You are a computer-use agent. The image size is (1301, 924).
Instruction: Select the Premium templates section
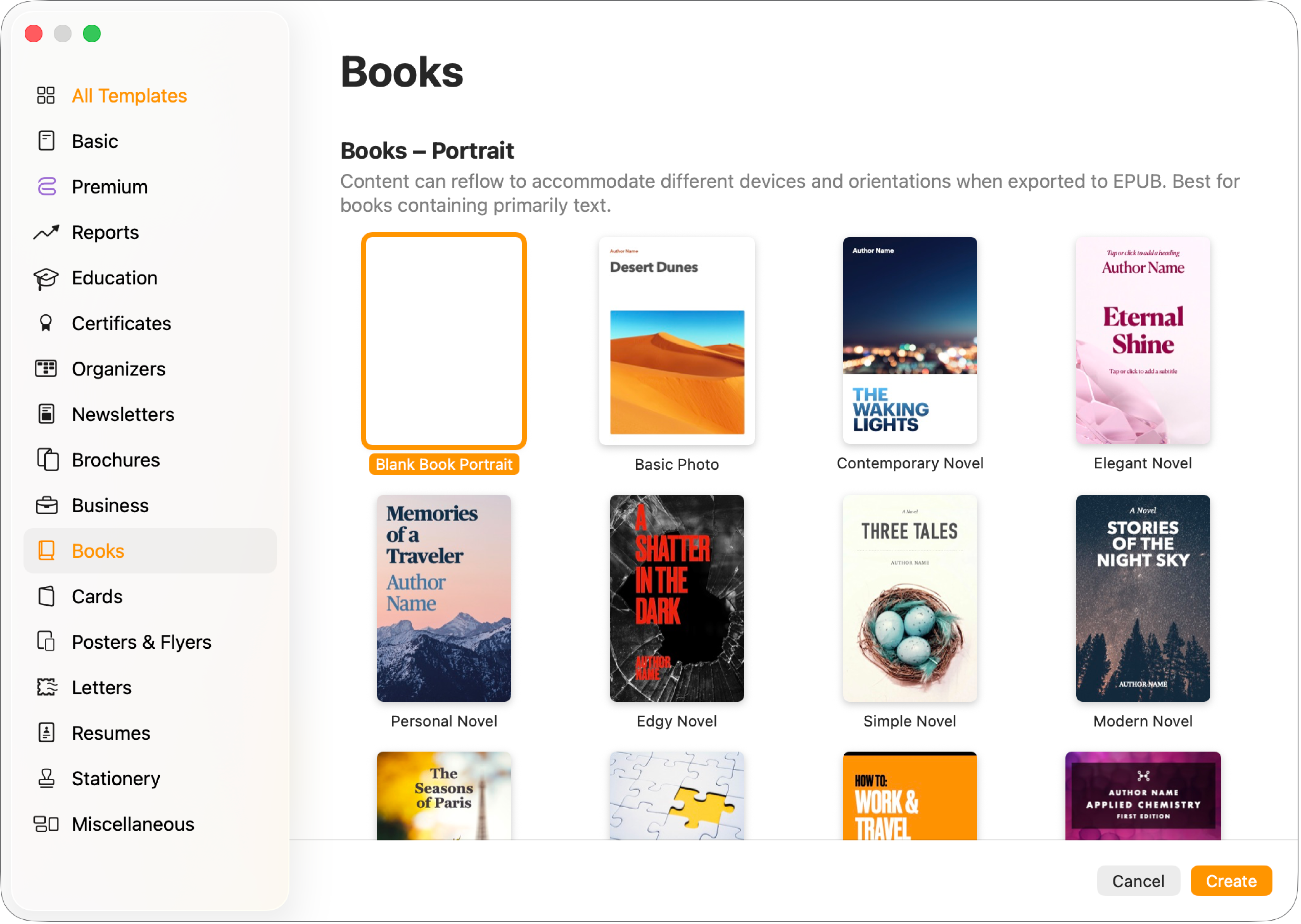tap(109, 187)
